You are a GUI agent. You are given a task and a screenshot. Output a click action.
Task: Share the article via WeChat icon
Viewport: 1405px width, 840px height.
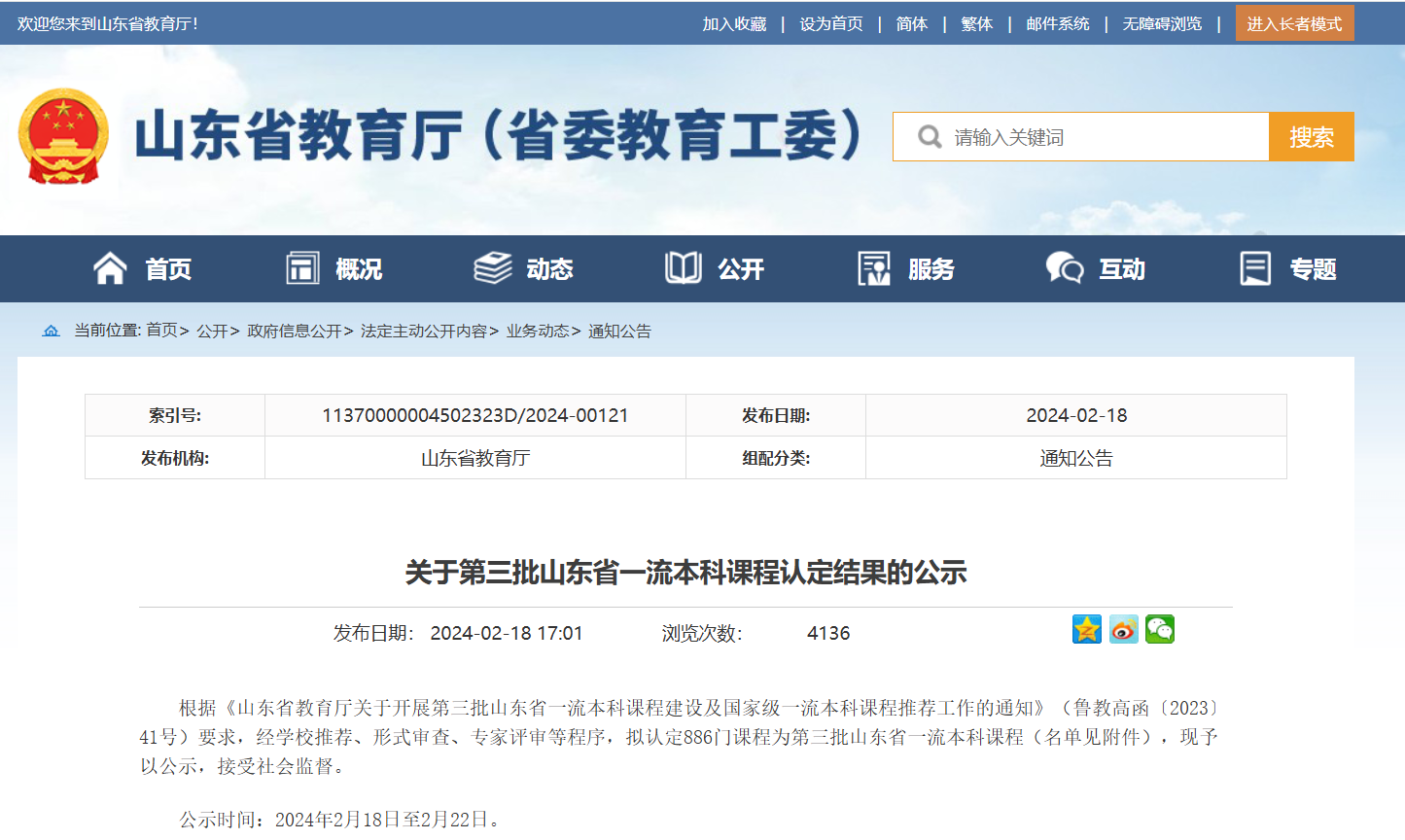pos(1159,630)
